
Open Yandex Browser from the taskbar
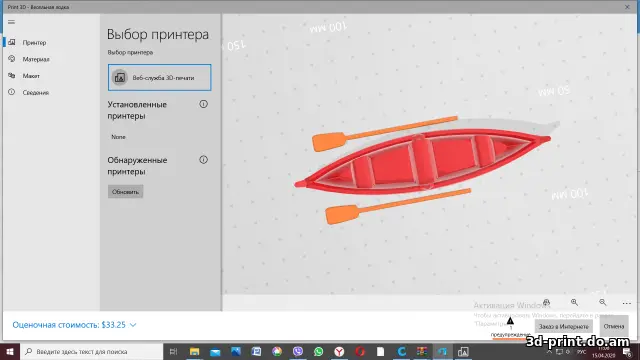[x=339, y=351]
